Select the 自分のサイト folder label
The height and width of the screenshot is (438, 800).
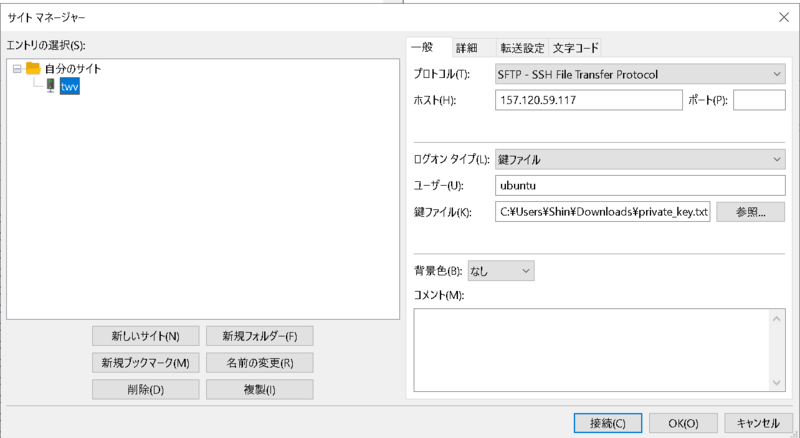(x=73, y=68)
